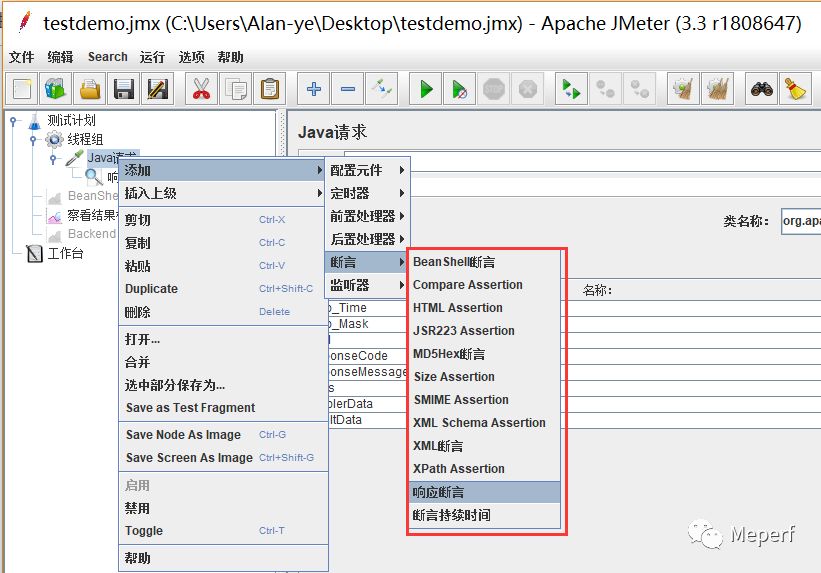The image size is (821, 573).
Task: Add a 断言持续时间 assertion
Action: (x=485, y=515)
